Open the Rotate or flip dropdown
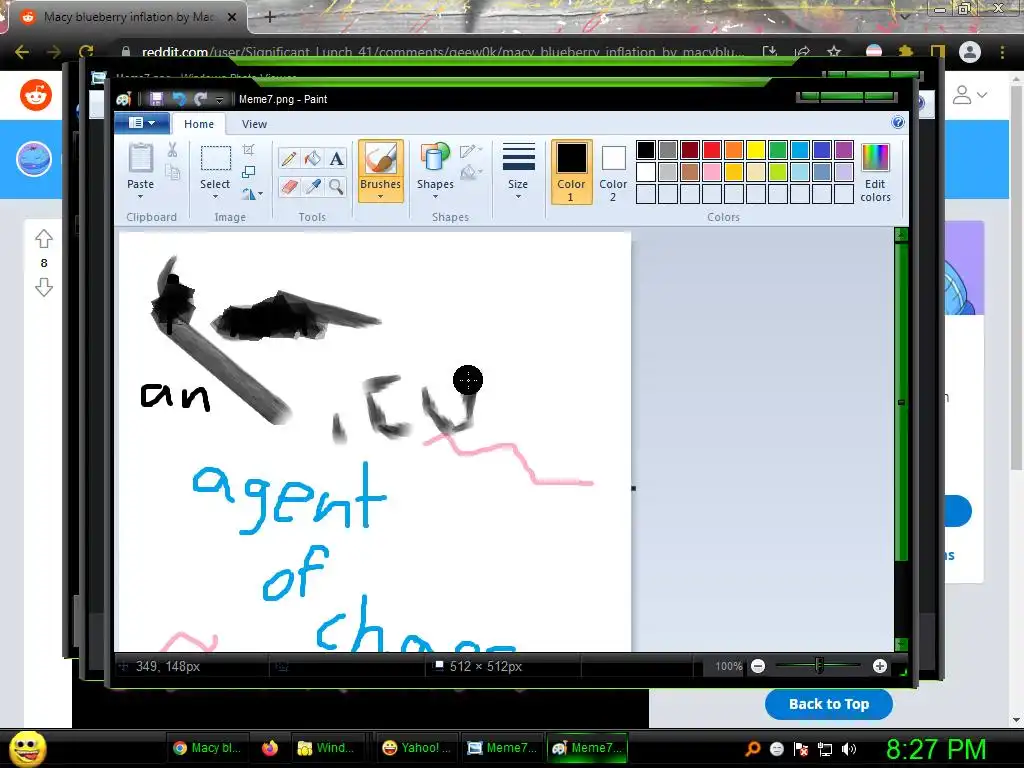Viewport: 1024px width, 768px height. point(253,193)
